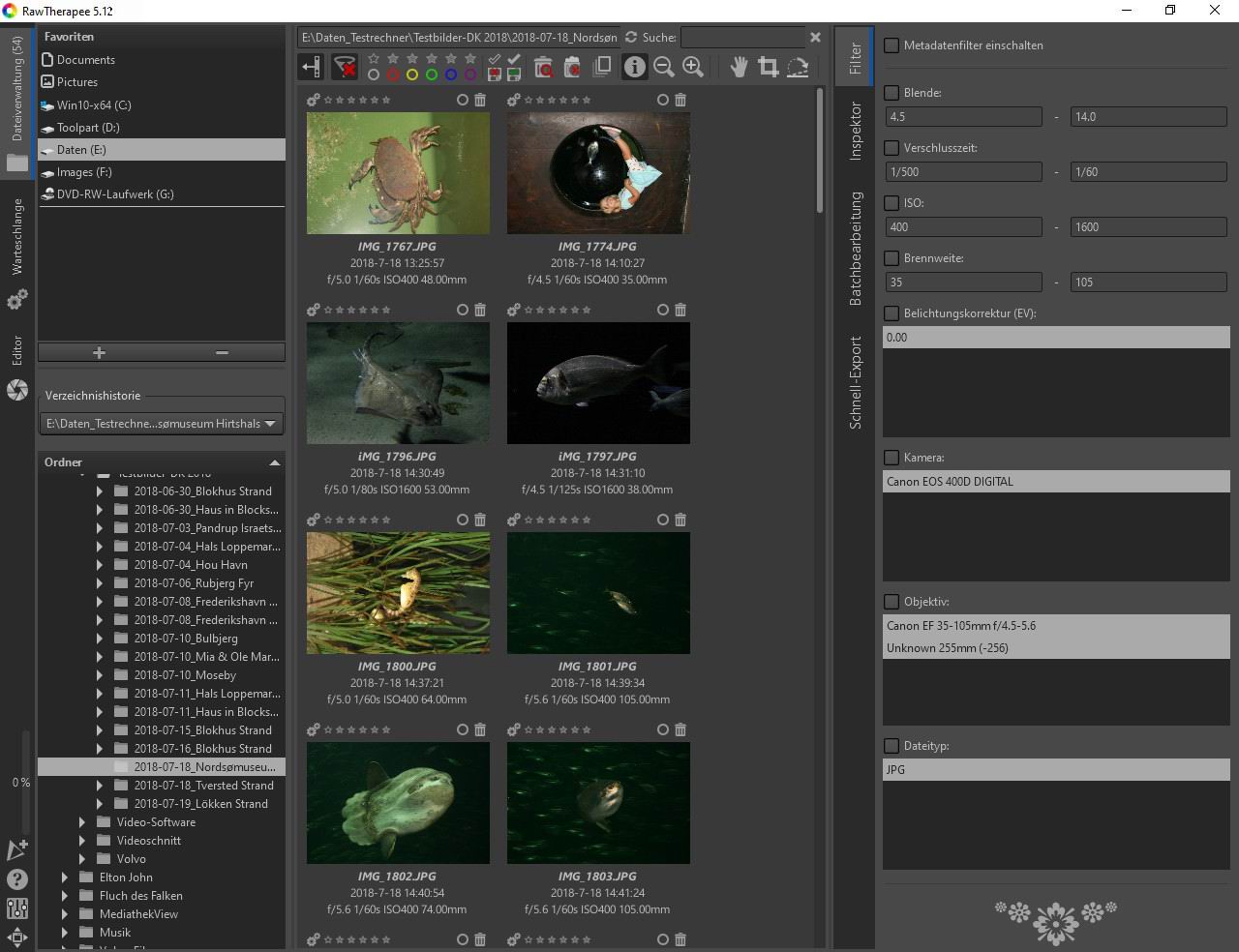The height and width of the screenshot is (952, 1239).
Task: Select the crop tool in the toolbar
Action: (x=769, y=67)
